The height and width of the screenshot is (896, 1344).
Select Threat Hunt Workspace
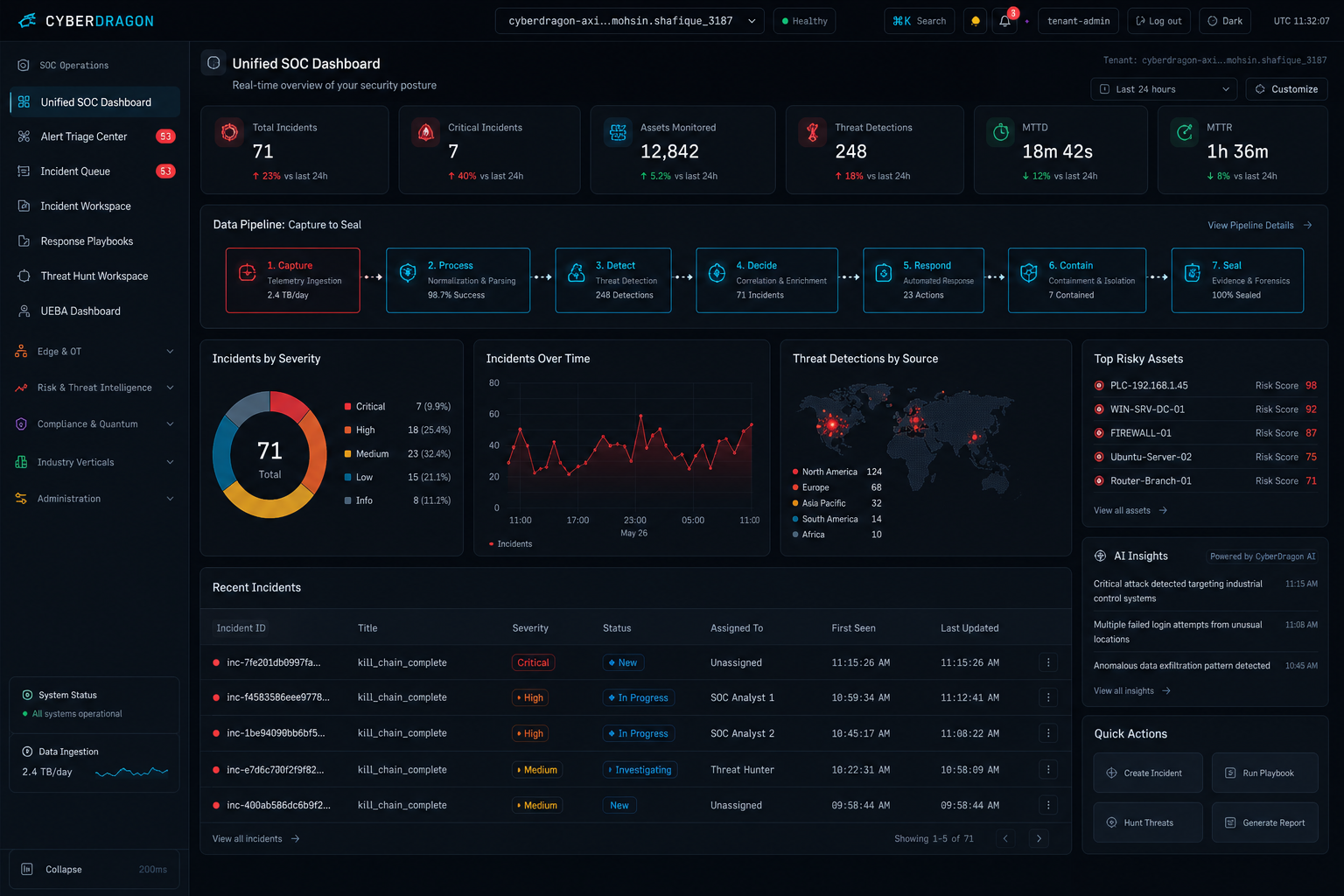click(x=94, y=276)
